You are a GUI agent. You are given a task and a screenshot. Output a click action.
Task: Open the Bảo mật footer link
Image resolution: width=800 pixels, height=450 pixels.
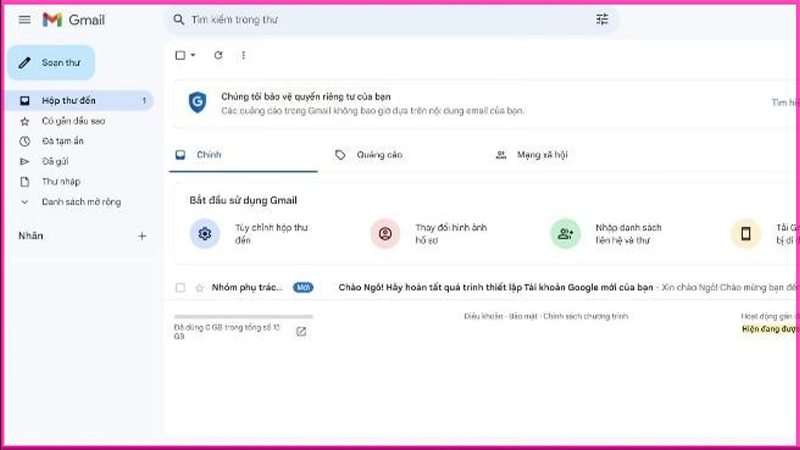click(523, 316)
